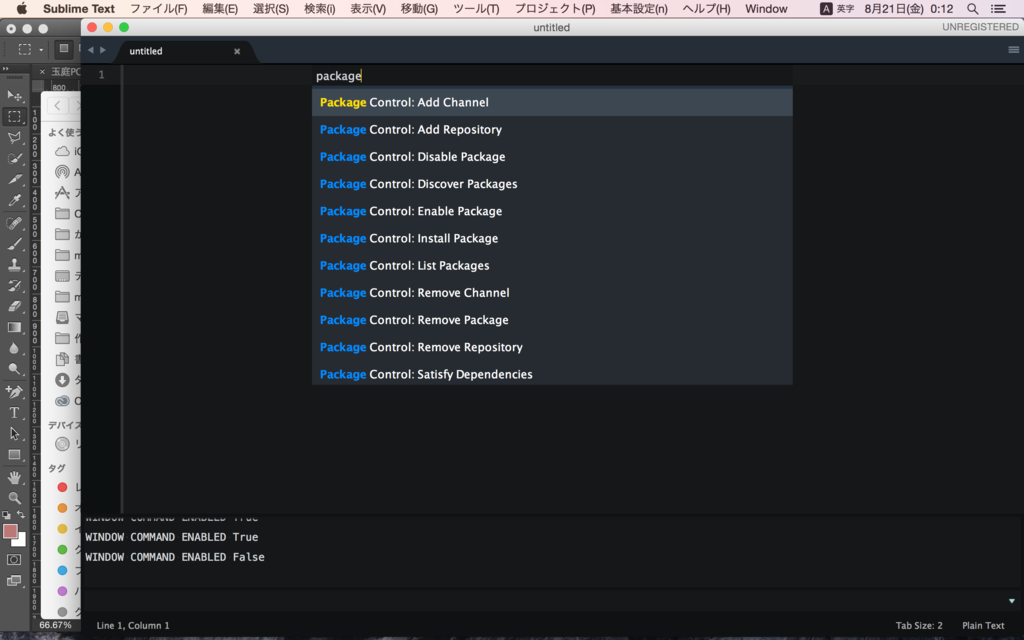This screenshot has width=1024, height=640.
Task: Open Plain Text syntax selector in status bar
Action: click(983, 626)
